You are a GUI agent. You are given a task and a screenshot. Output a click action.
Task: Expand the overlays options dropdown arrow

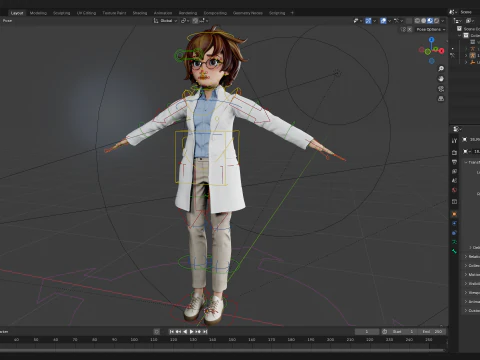(x=389, y=21)
